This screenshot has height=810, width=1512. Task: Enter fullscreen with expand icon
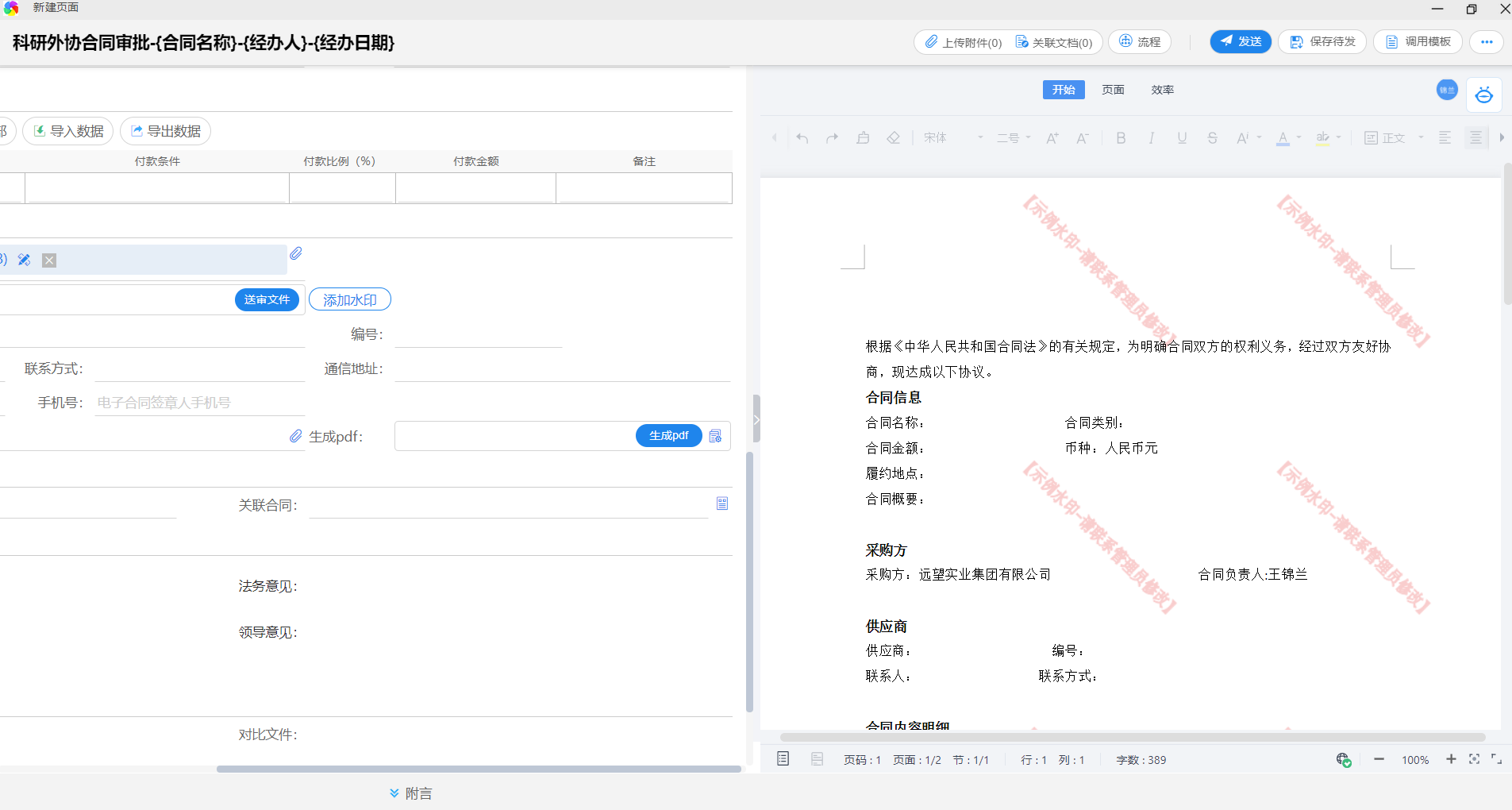point(1496,759)
